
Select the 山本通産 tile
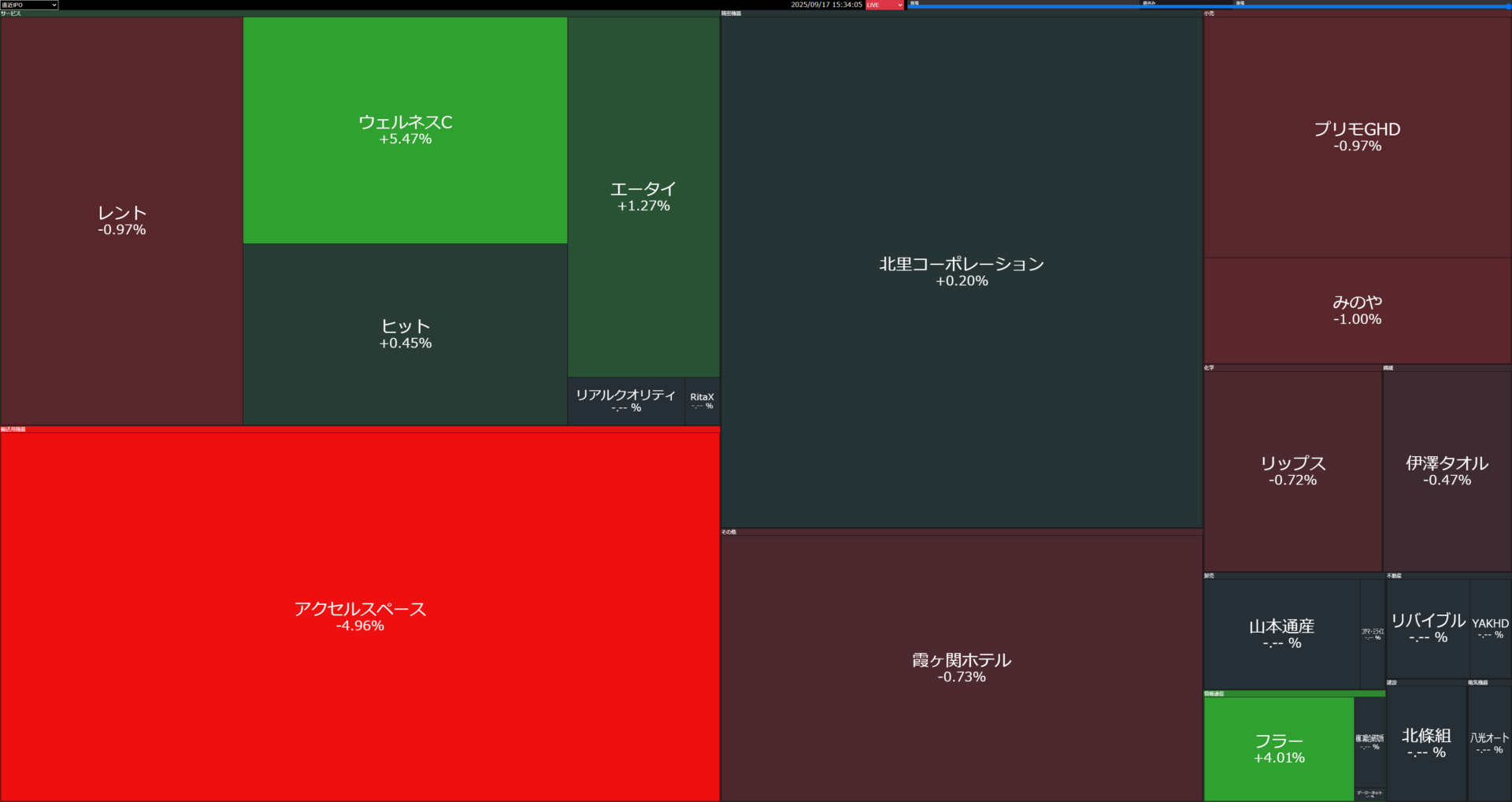point(1281,633)
